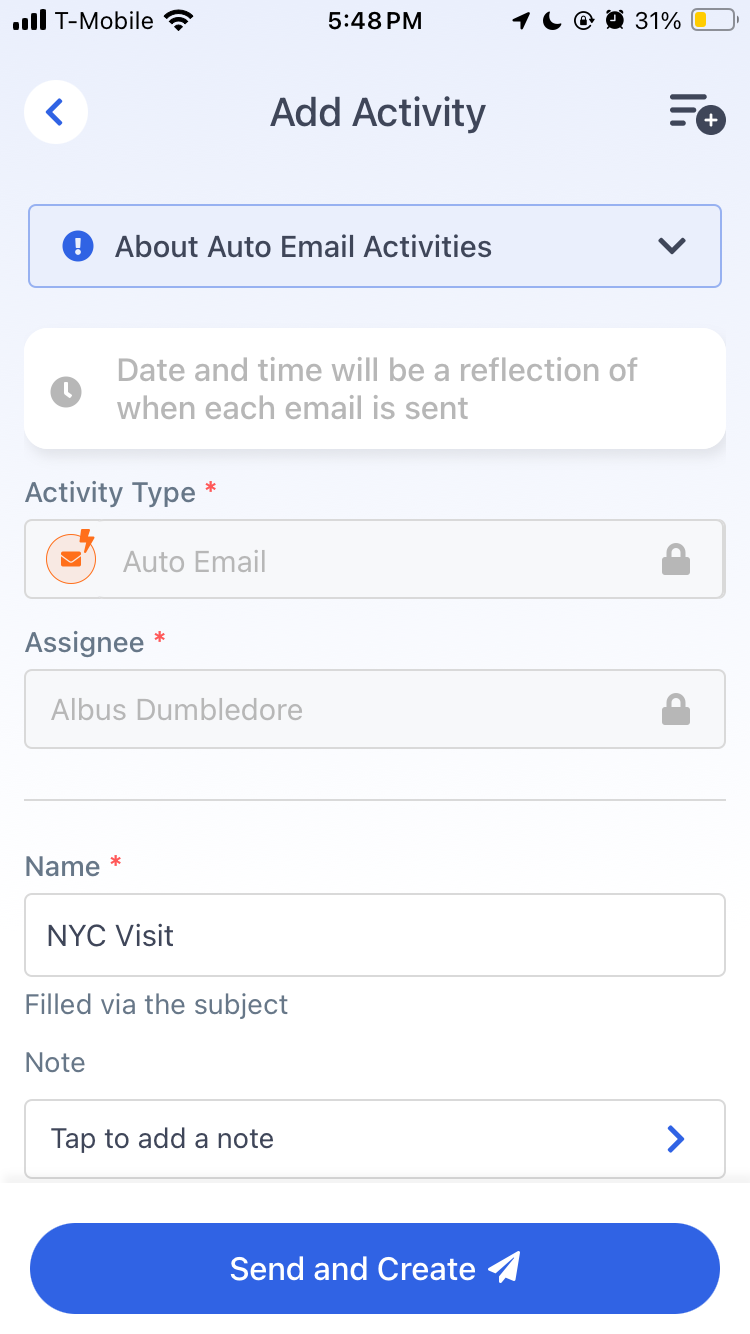Open the note editor chevron arrow
The image size is (750, 1334).
(676, 1138)
